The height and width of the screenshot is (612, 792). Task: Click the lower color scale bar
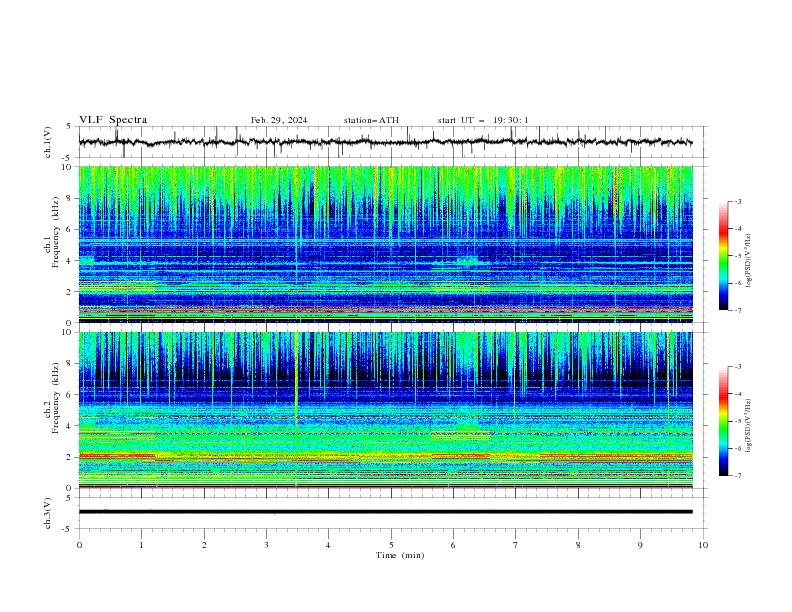[724, 421]
